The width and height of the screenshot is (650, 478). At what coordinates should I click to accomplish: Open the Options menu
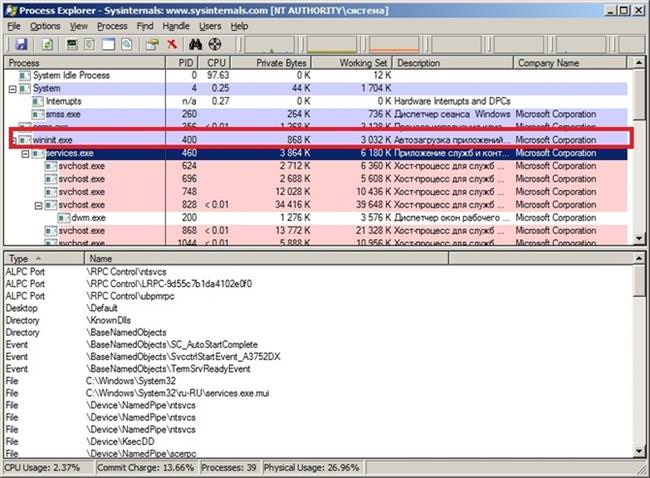[45, 26]
